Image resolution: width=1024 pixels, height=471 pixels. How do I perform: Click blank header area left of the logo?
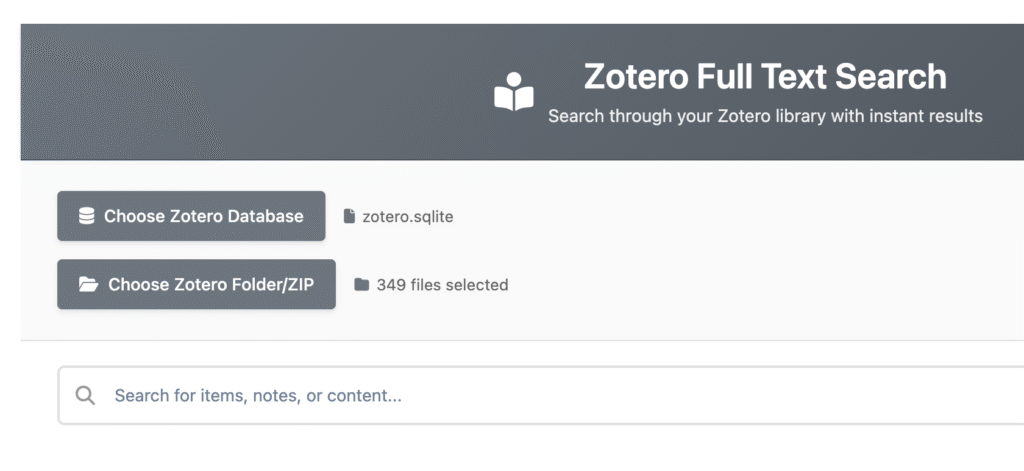click(250, 92)
